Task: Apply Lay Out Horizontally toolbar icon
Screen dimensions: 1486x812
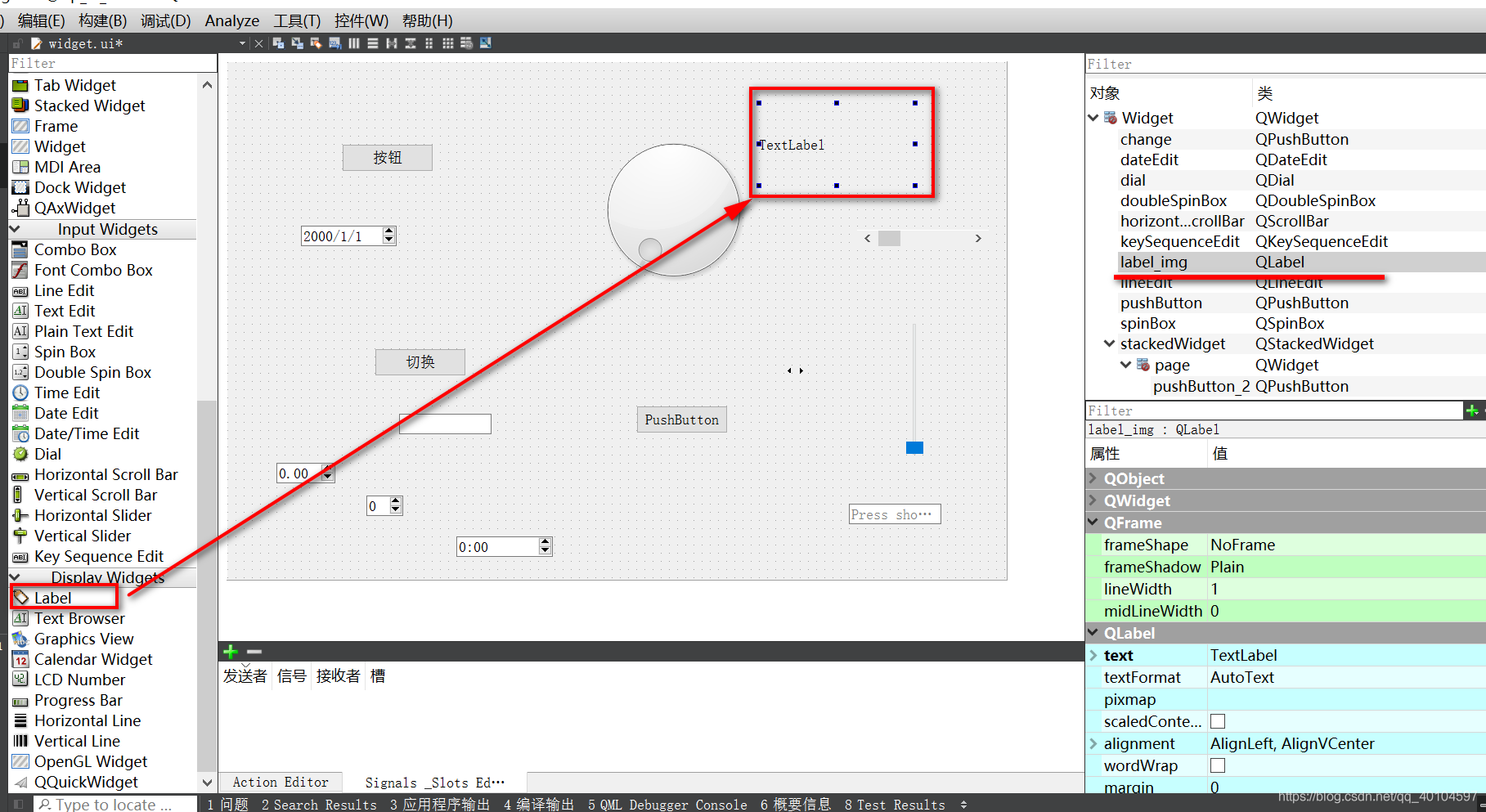Action: pos(353,43)
